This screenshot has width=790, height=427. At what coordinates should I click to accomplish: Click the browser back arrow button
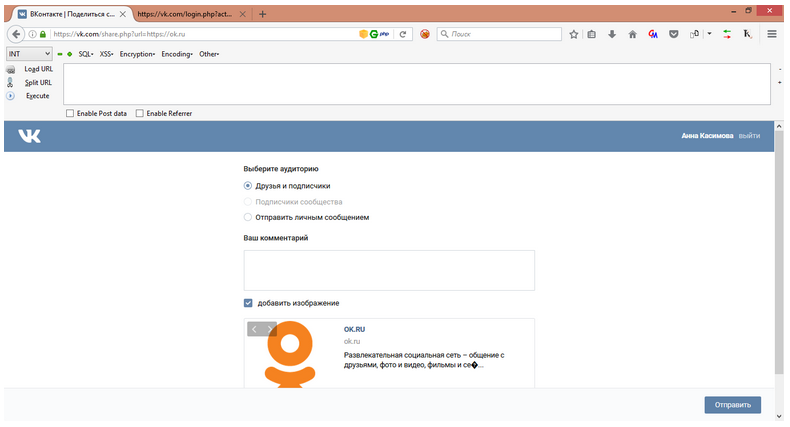(x=16, y=33)
